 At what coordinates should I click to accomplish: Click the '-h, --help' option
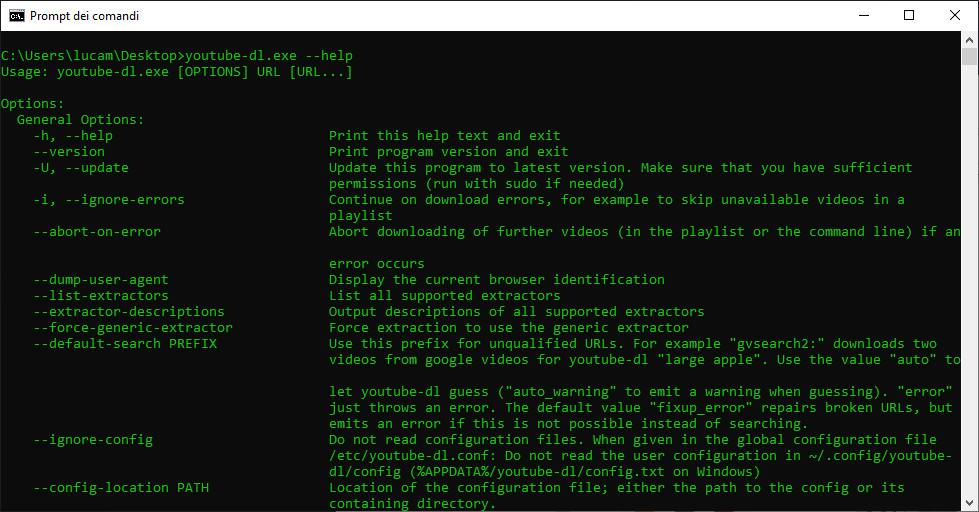(73, 135)
